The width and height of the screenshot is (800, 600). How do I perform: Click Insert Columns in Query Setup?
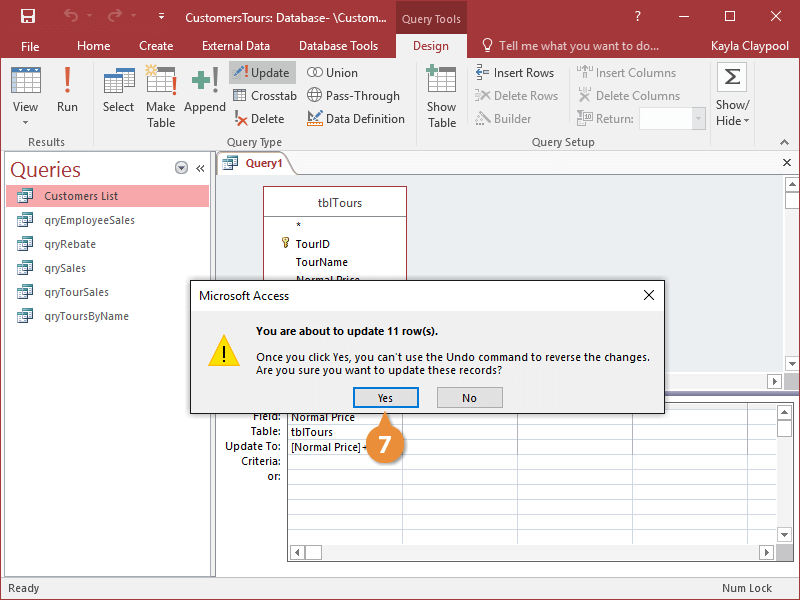pyautogui.click(x=626, y=73)
